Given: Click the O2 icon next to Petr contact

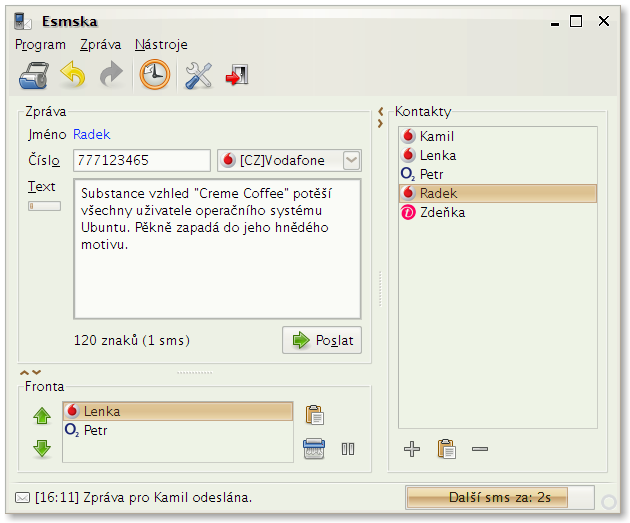Looking at the screenshot, I should pos(408,174).
